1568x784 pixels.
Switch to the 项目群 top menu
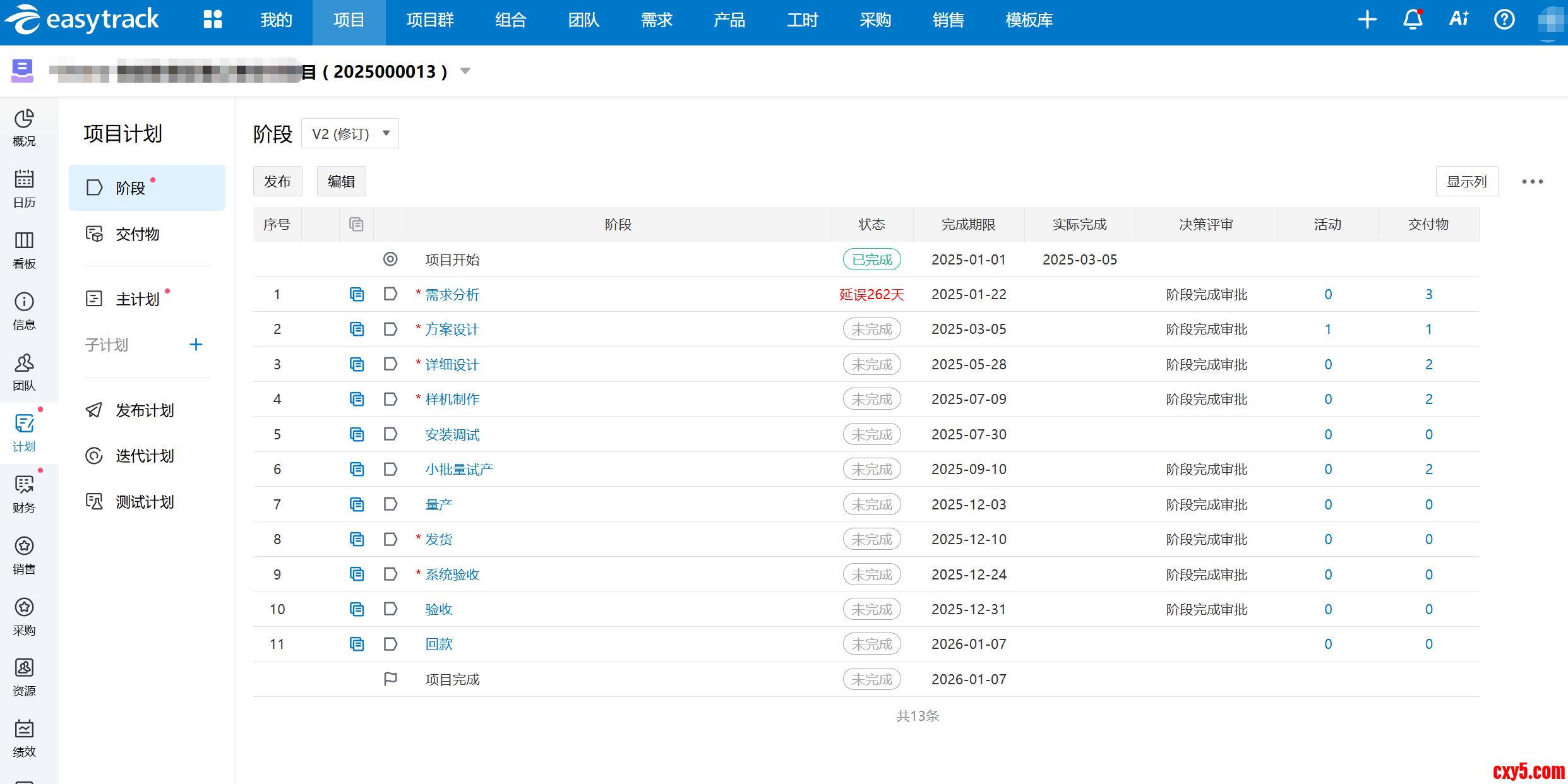point(429,20)
